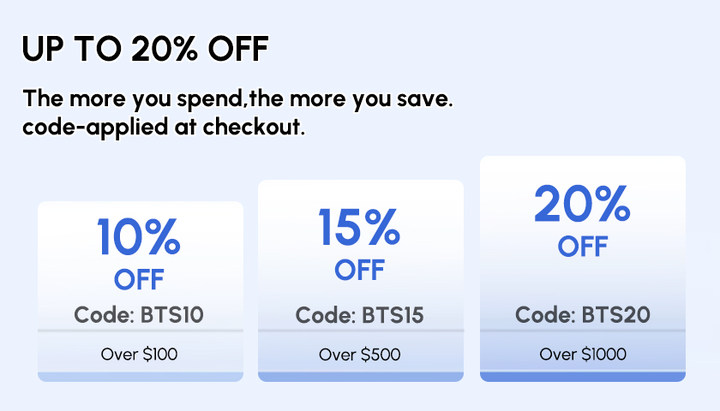This screenshot has height=411, width=720.
Task: Click the 'more you spend' tagline text
Action: pyautogui.click(x=238, y=99)
